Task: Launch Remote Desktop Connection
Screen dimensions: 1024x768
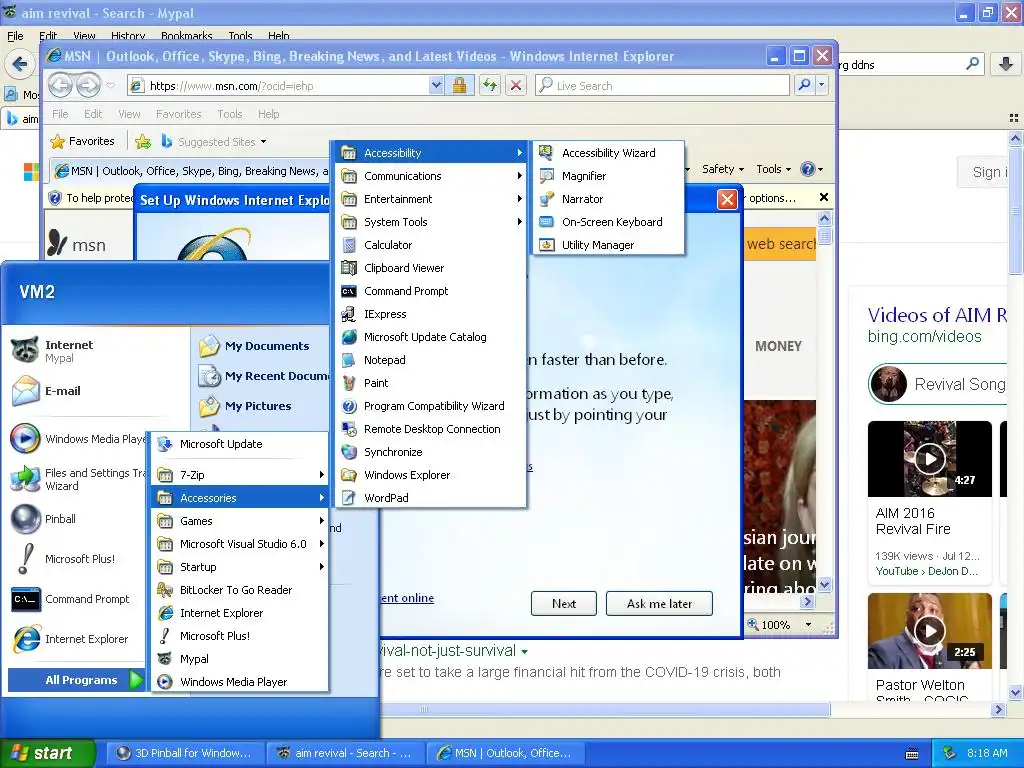Action: pyautogui.click(x=431, y=429)
